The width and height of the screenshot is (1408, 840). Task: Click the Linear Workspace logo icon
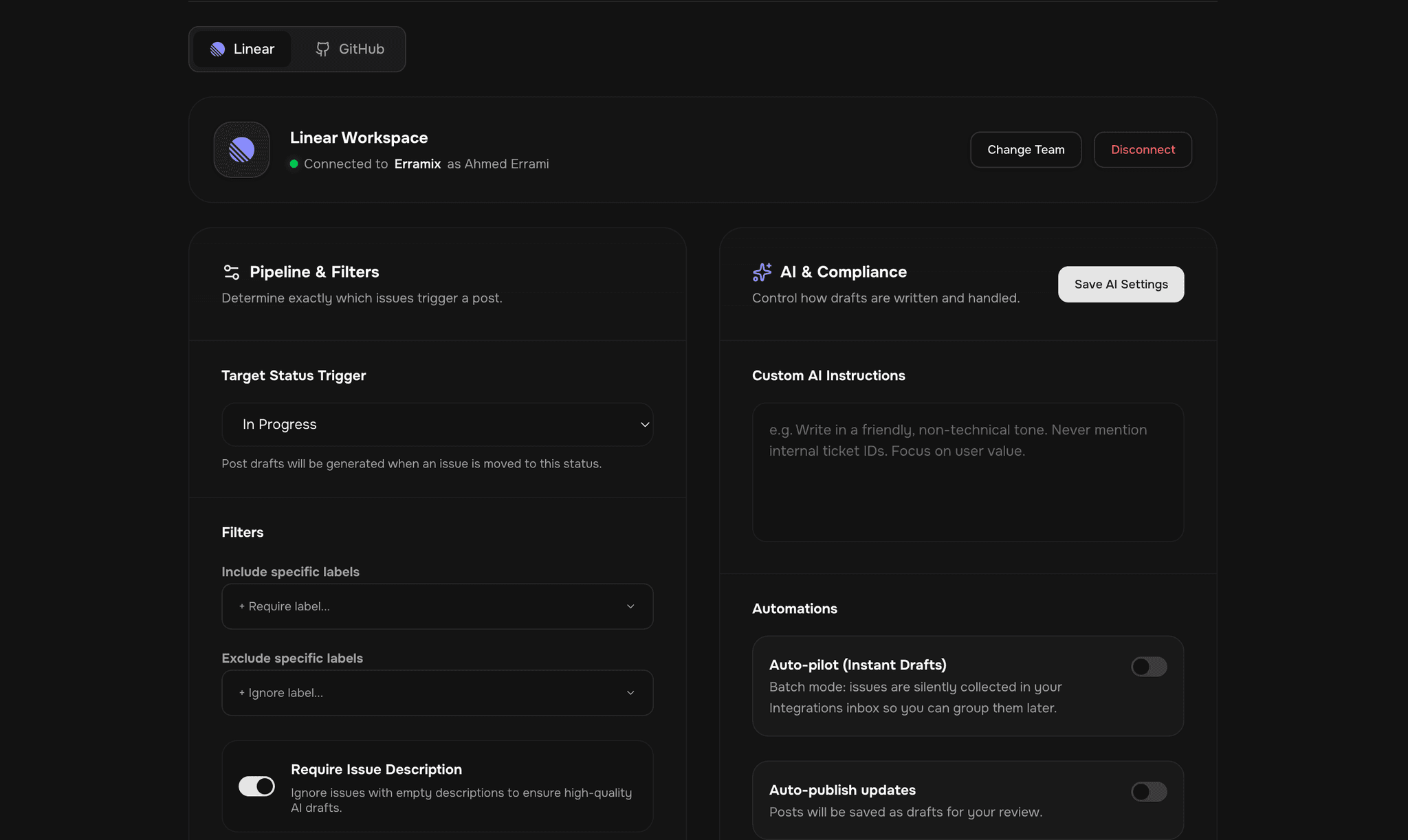point(241,150)
